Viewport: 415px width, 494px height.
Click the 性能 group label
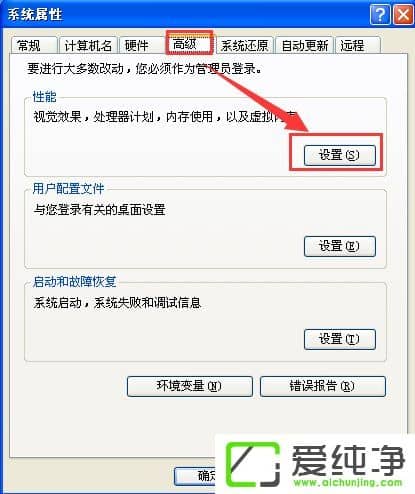coord(45,97)
